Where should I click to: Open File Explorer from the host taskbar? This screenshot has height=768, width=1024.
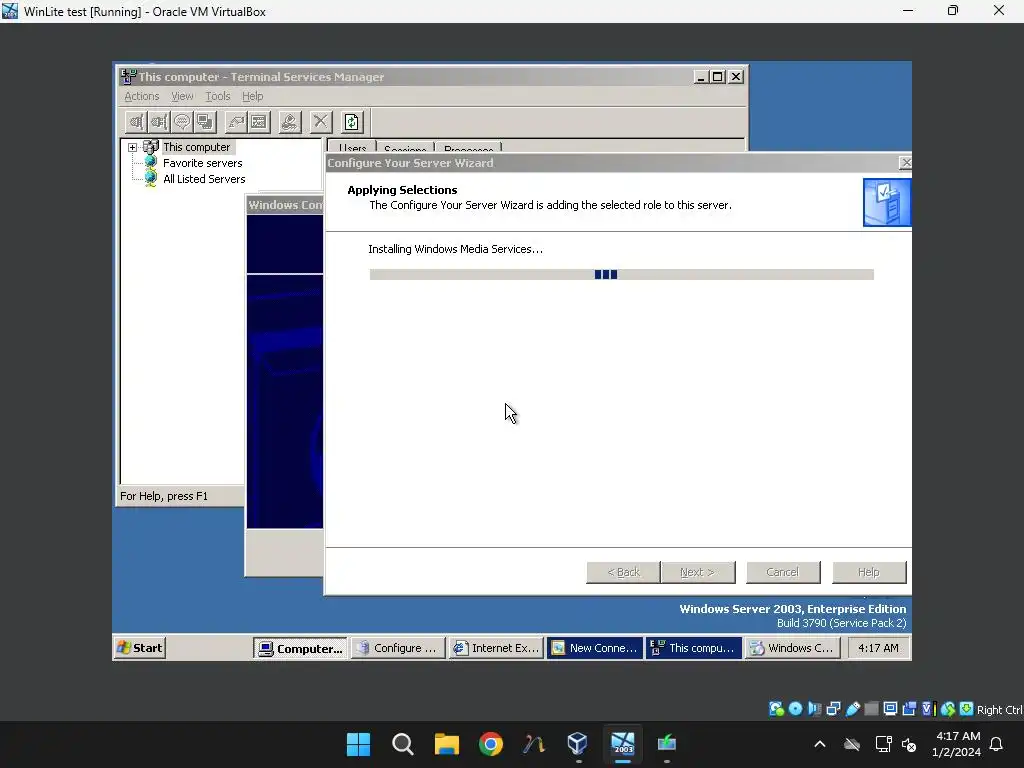pyautogui.click(x=447, y=744)
